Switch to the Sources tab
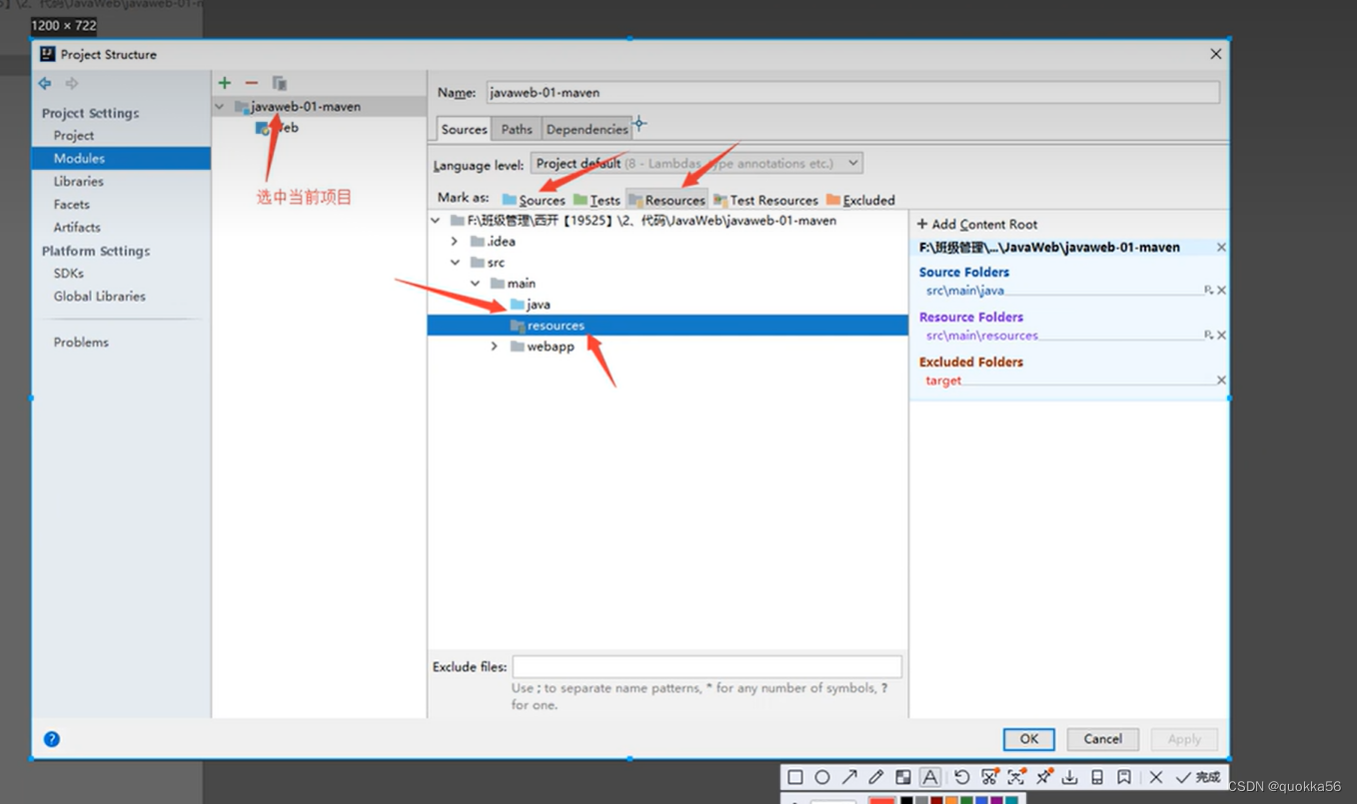Viewport: 1357px width, 804px height. (x=464, y=129)
